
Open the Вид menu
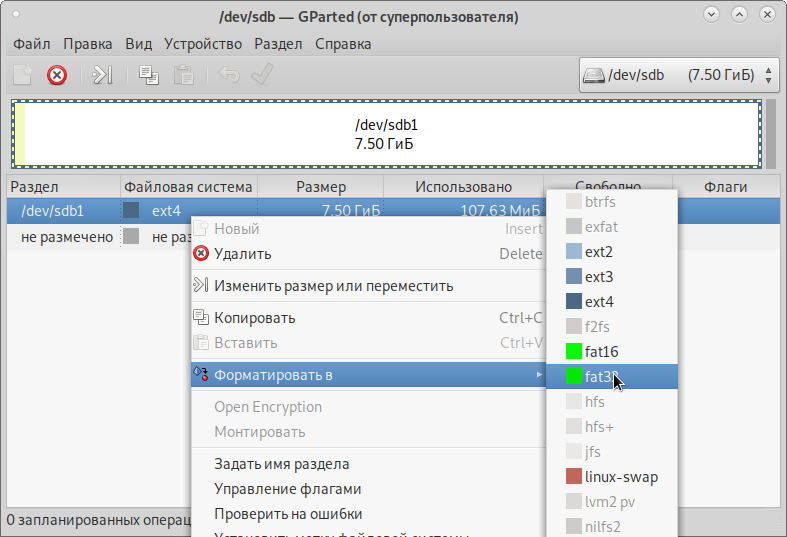point(139,44)
